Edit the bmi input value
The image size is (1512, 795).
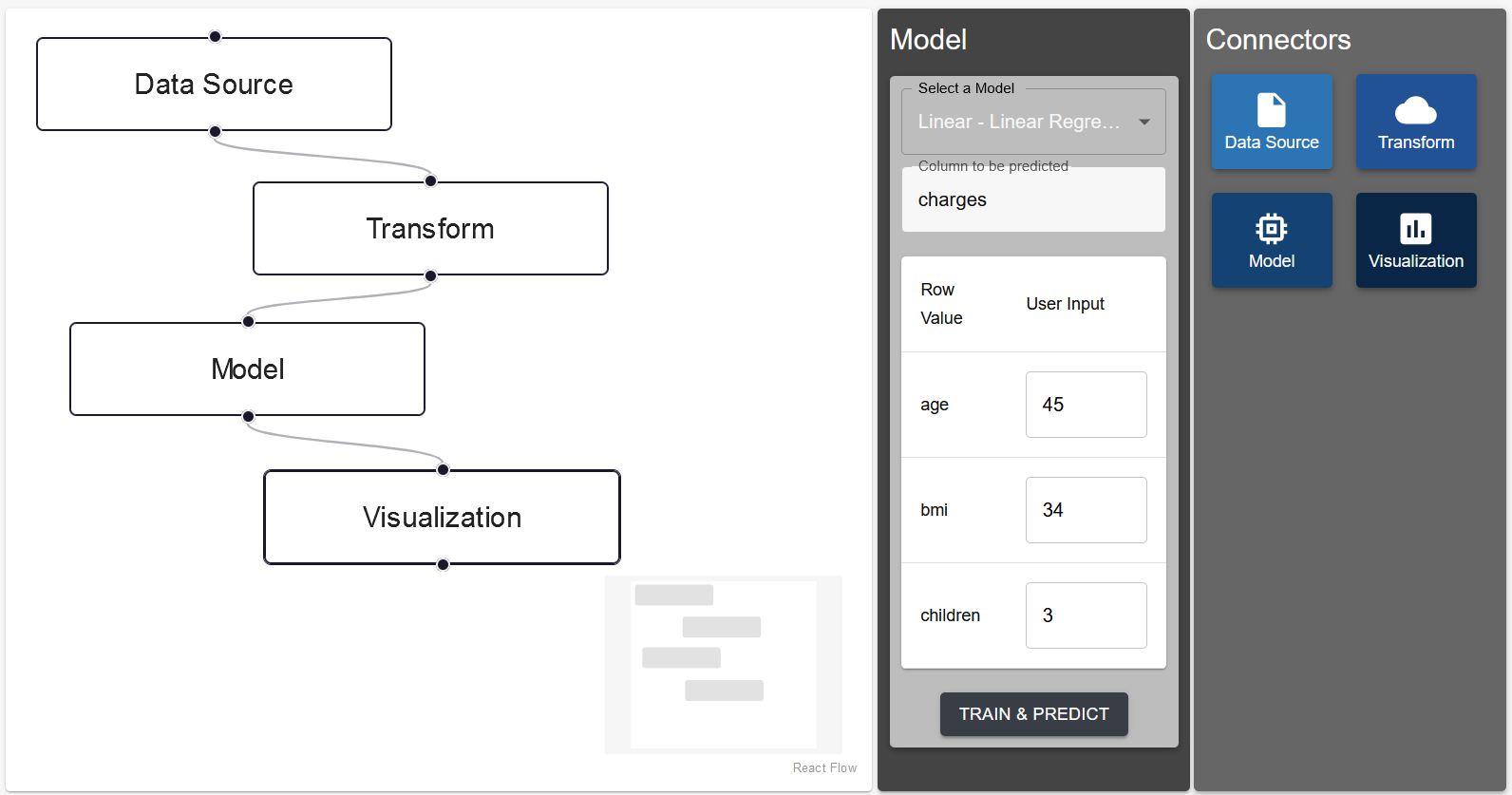pyautogui.click(x=1086, y=510)
